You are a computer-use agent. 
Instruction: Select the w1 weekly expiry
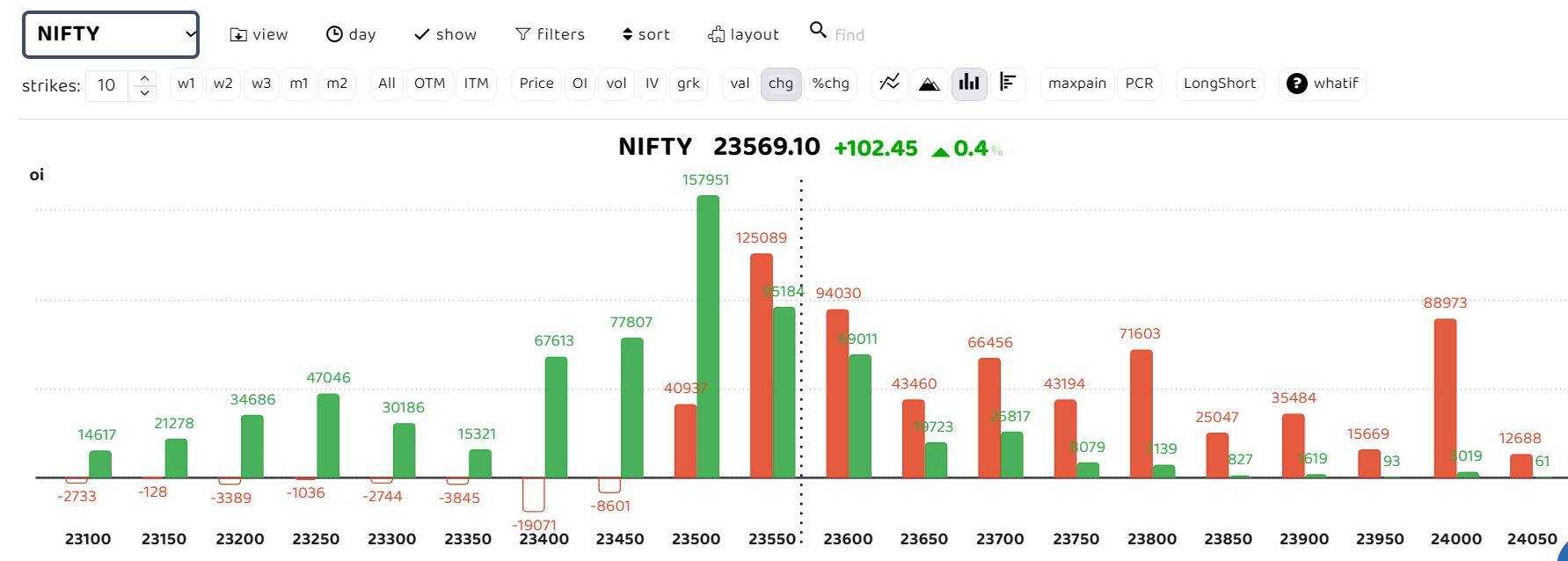[x=186, y=84]
